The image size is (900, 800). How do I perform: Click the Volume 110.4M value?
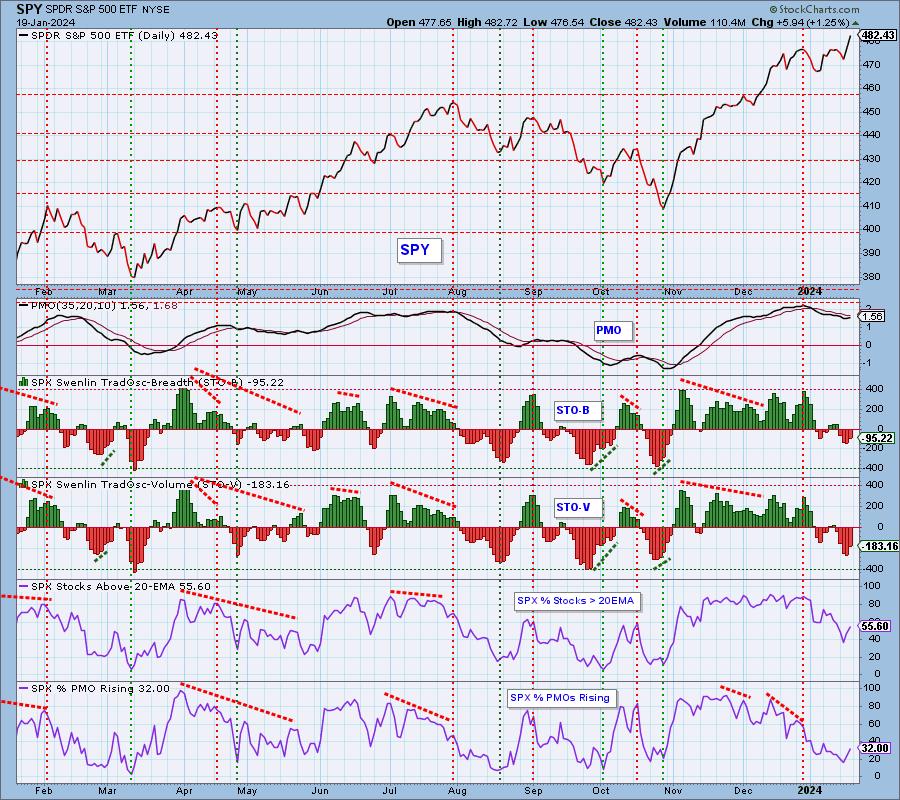tap(704, 22)
